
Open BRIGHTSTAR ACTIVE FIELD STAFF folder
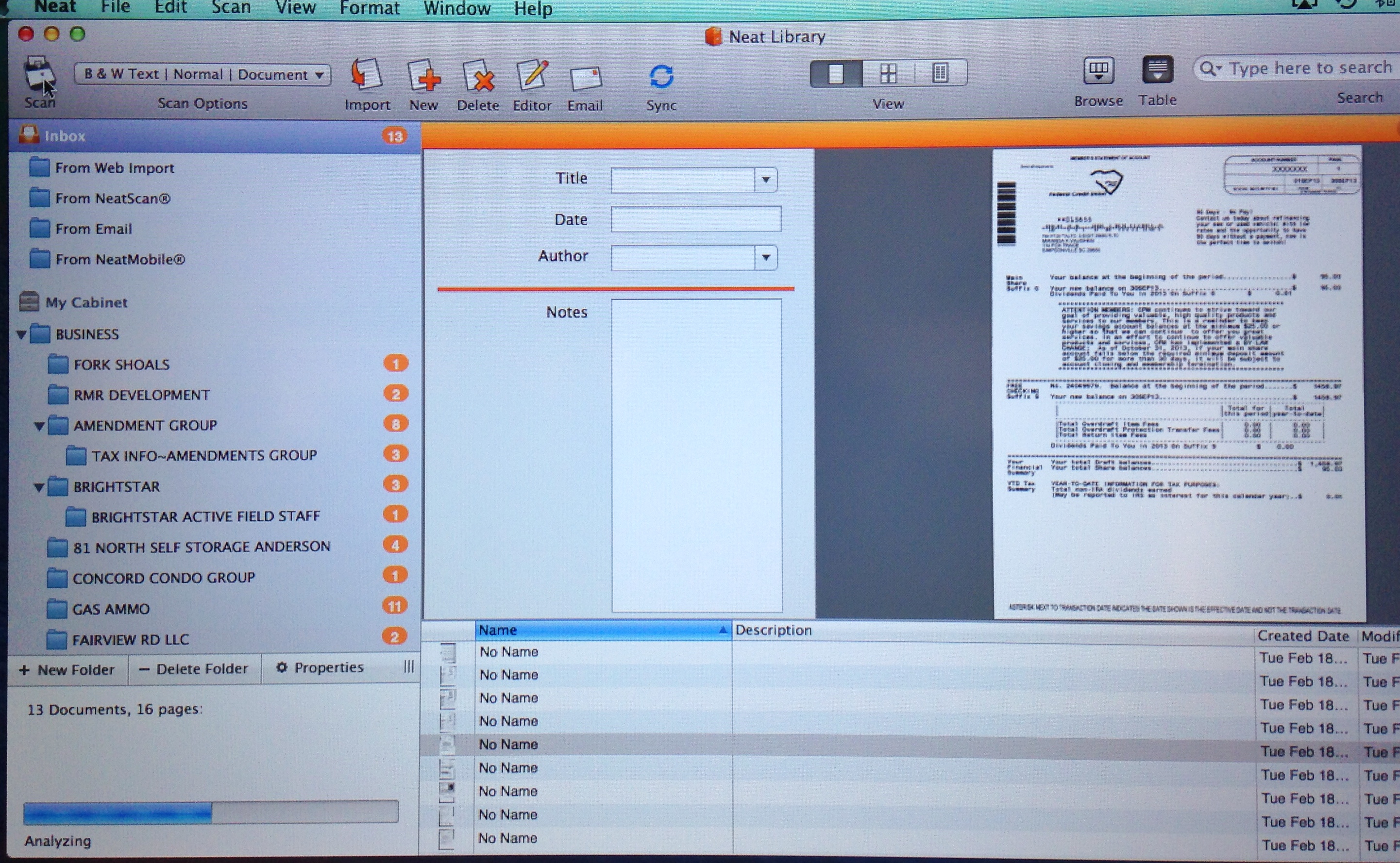coord(192,516)
